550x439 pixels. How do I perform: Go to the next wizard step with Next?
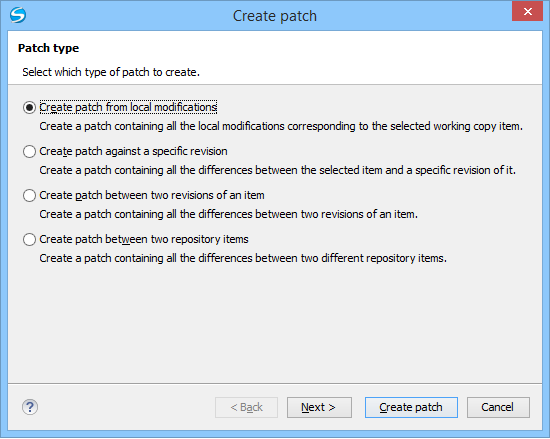coord(319,407)
